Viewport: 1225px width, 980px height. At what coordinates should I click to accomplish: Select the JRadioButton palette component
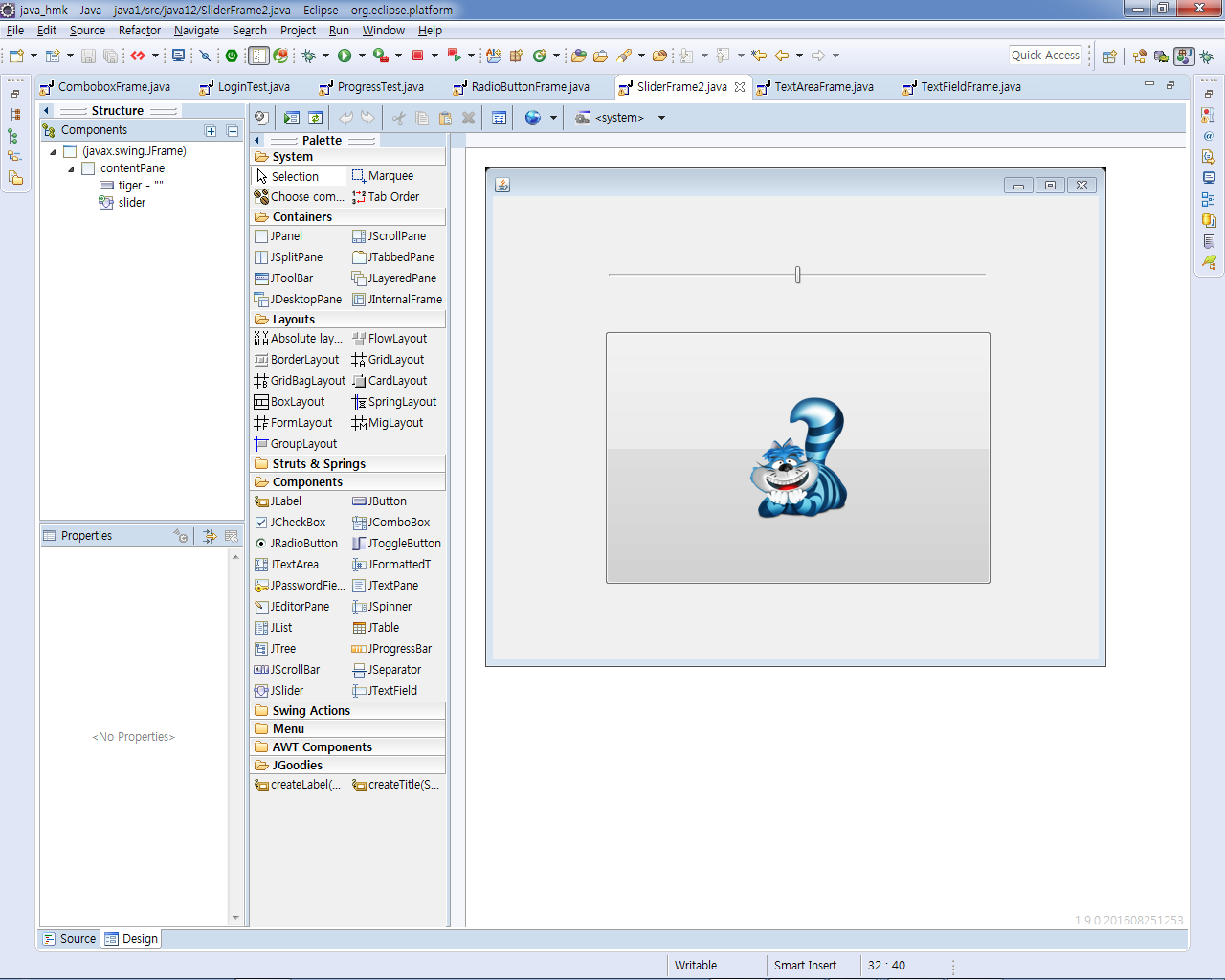(x=297, y=544)
